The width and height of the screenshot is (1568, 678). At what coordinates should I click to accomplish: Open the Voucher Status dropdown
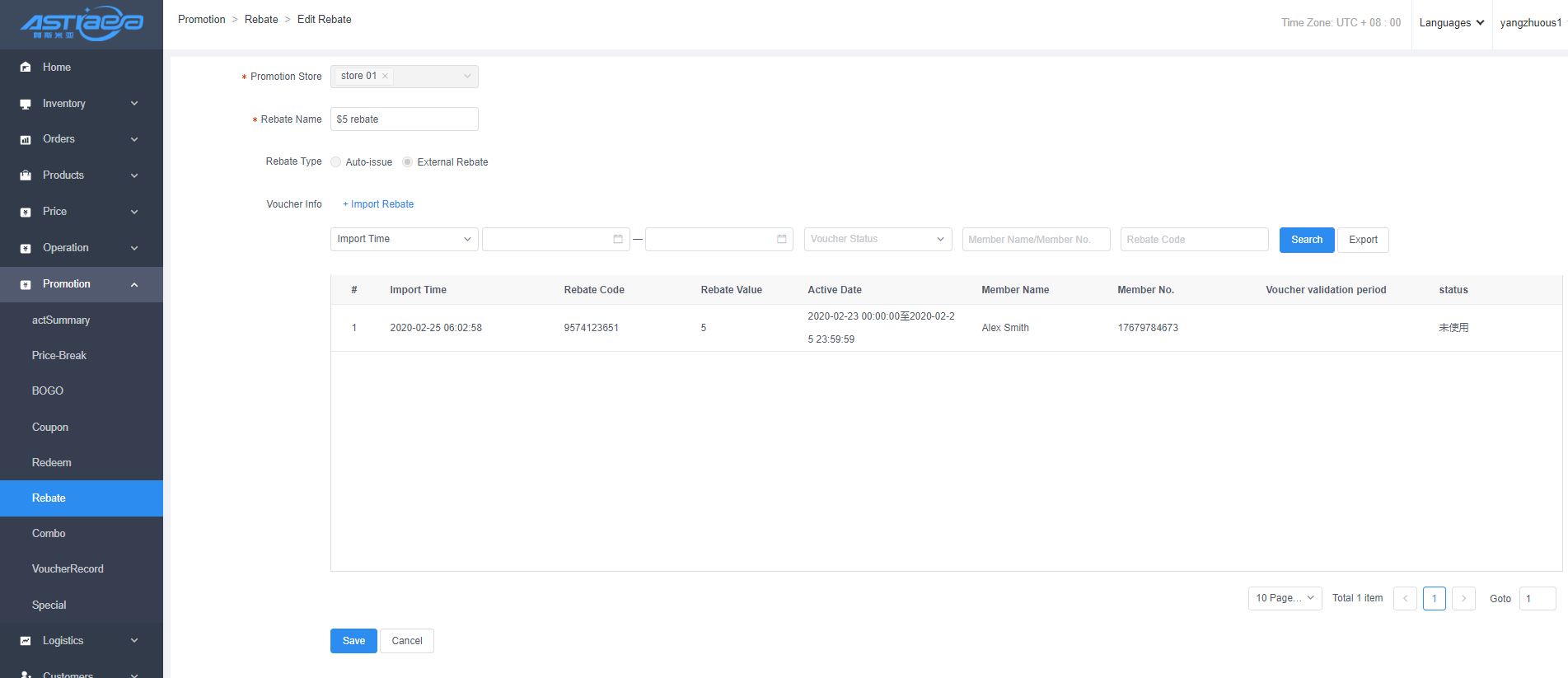tap(878, 239)
